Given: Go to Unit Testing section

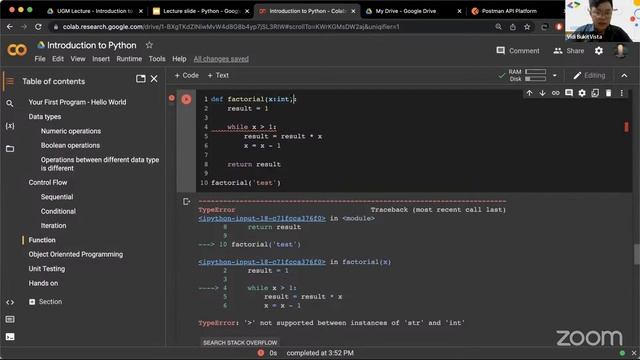Looking at the screenshot, I should (47, 269).
